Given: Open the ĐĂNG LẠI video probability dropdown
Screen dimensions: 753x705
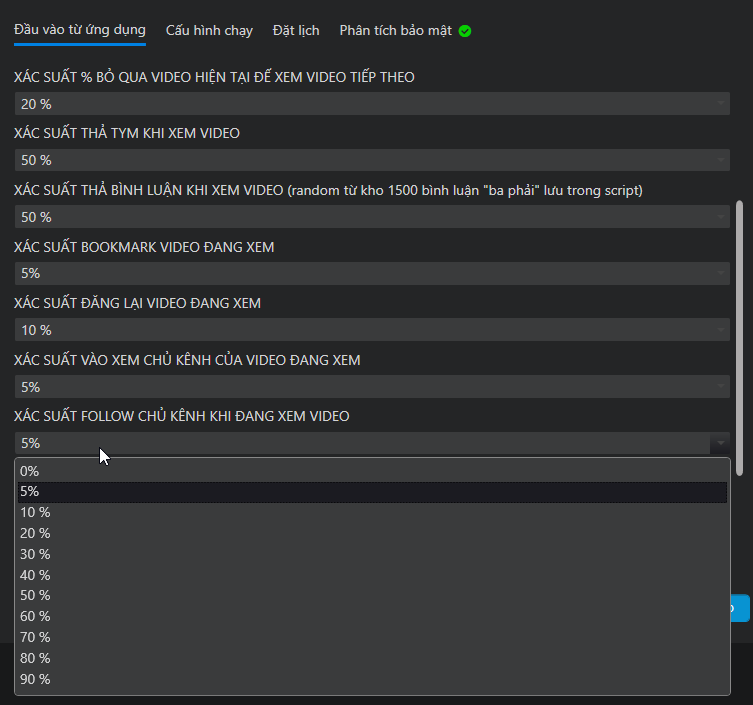Looking at the screenshot, I should pos(372,330).
